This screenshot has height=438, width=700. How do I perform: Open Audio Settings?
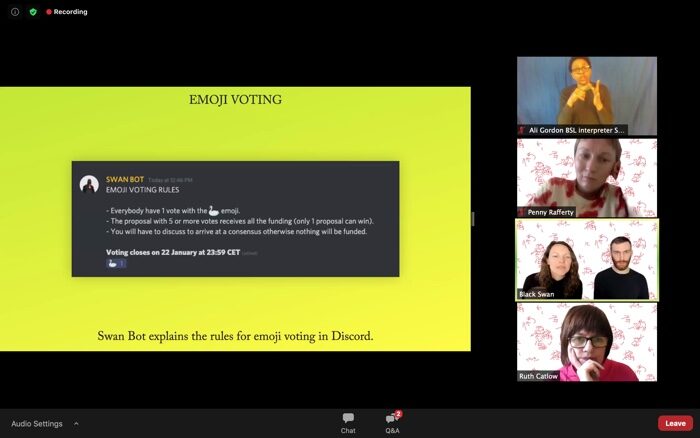point(37,423)
